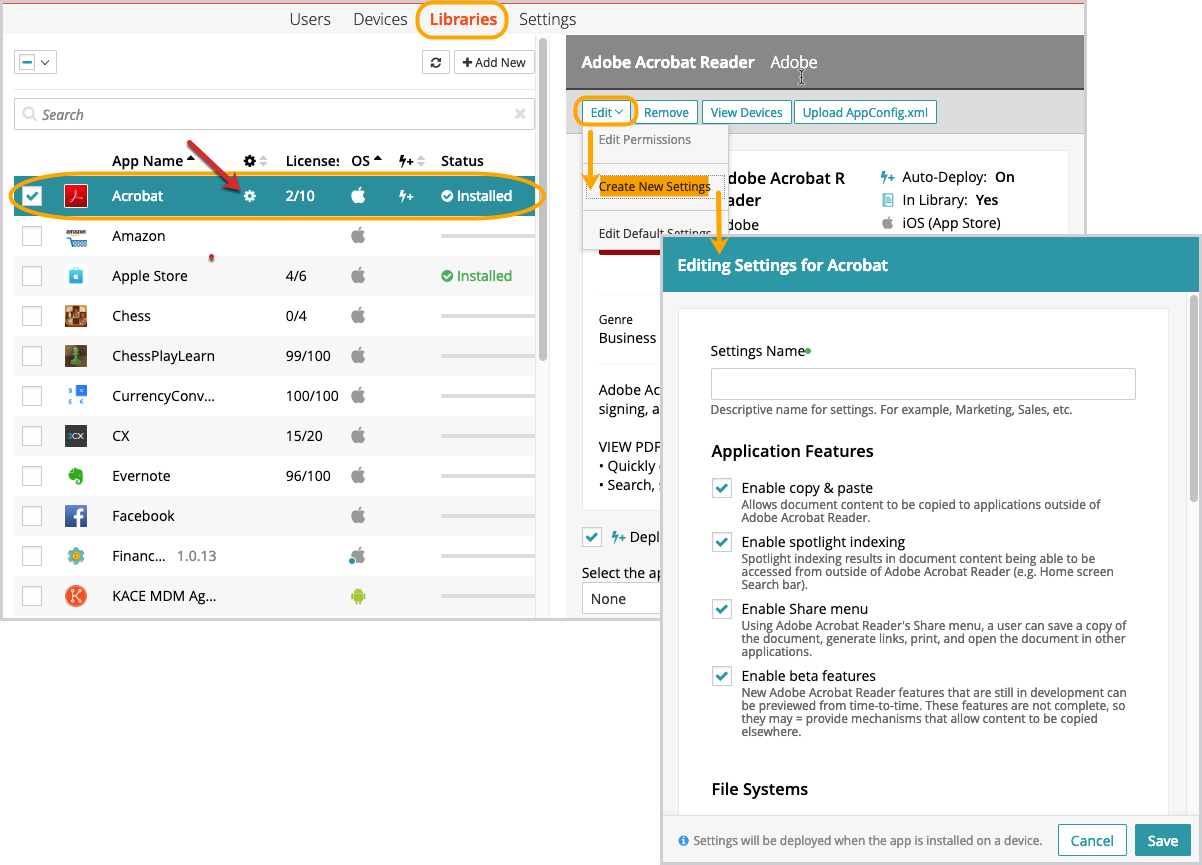The height and width of the screenshot is (865, 1202).
Task: Click the refresh icon beside Add New
Action: [435, 62]
